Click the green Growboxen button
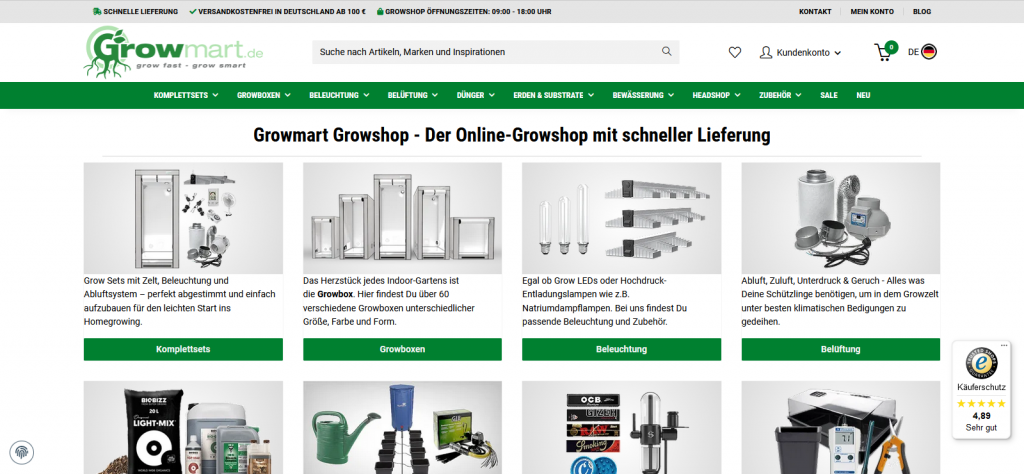The width and height of the screenshot is (1024, 474). 402,349
